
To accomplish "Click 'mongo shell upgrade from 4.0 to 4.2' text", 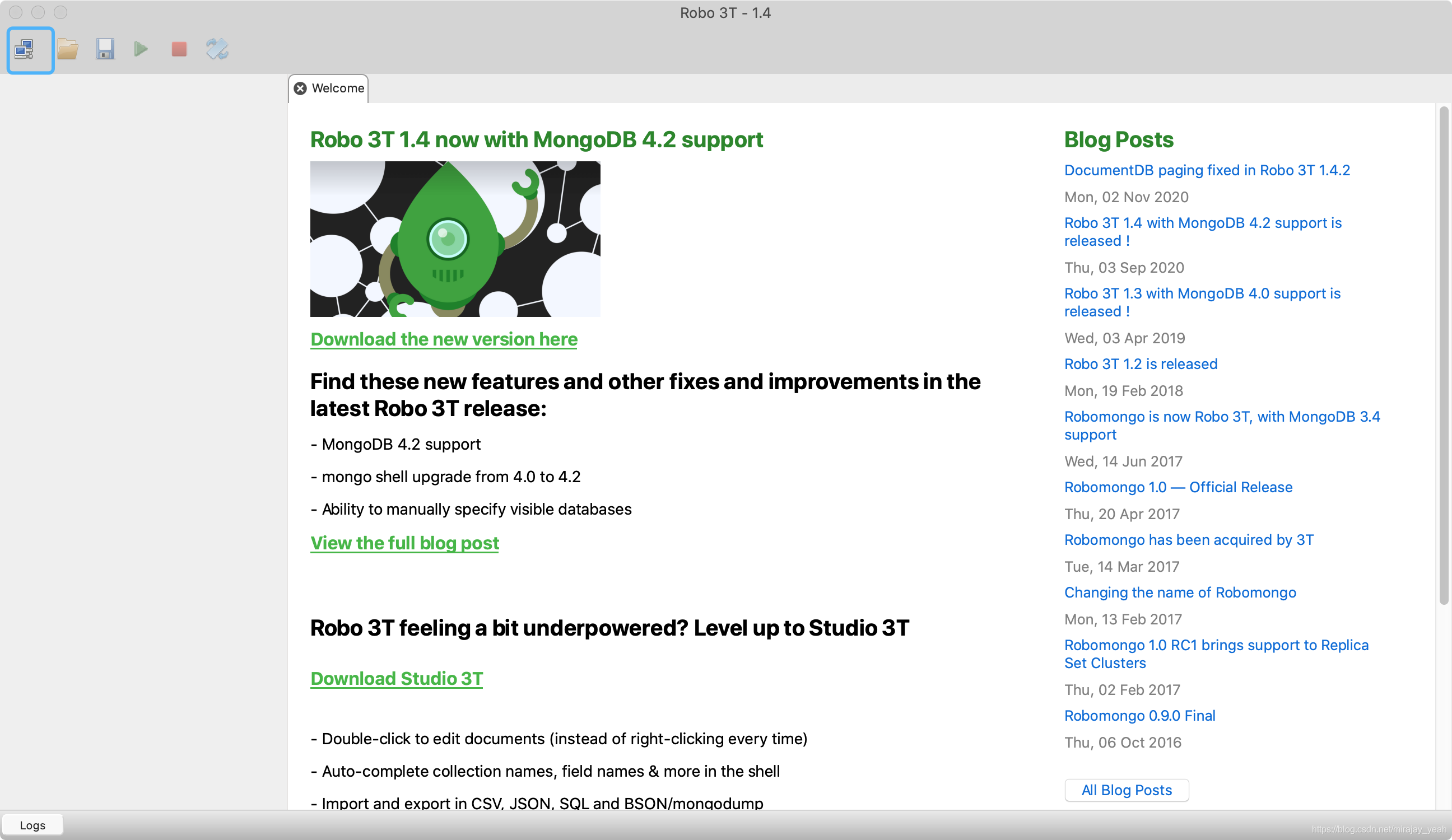I will point(451,477).
